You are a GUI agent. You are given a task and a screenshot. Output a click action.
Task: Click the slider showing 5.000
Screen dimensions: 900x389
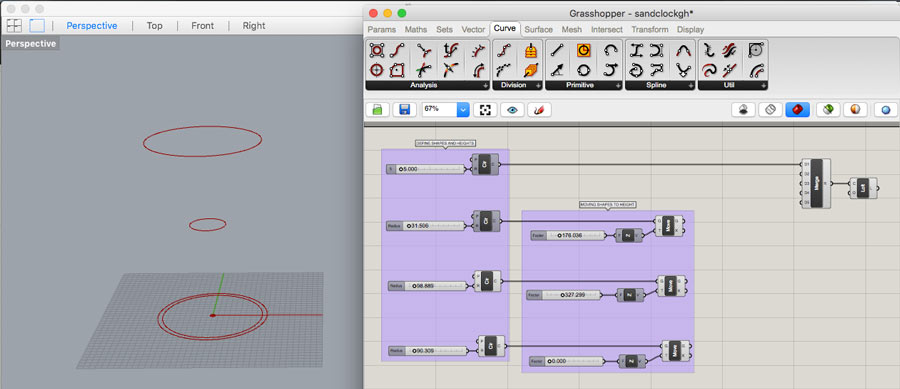[x=426, y=169]
